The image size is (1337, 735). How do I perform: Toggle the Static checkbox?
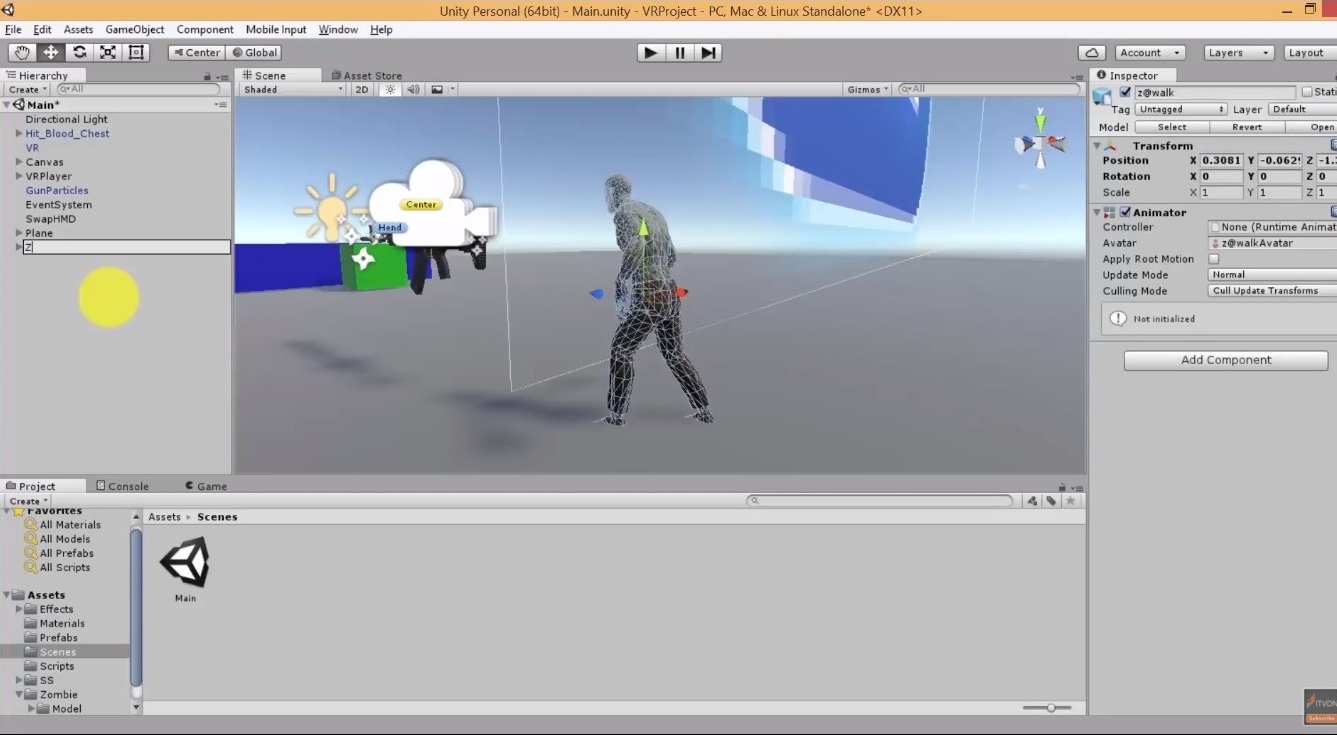coord(1307,92)
